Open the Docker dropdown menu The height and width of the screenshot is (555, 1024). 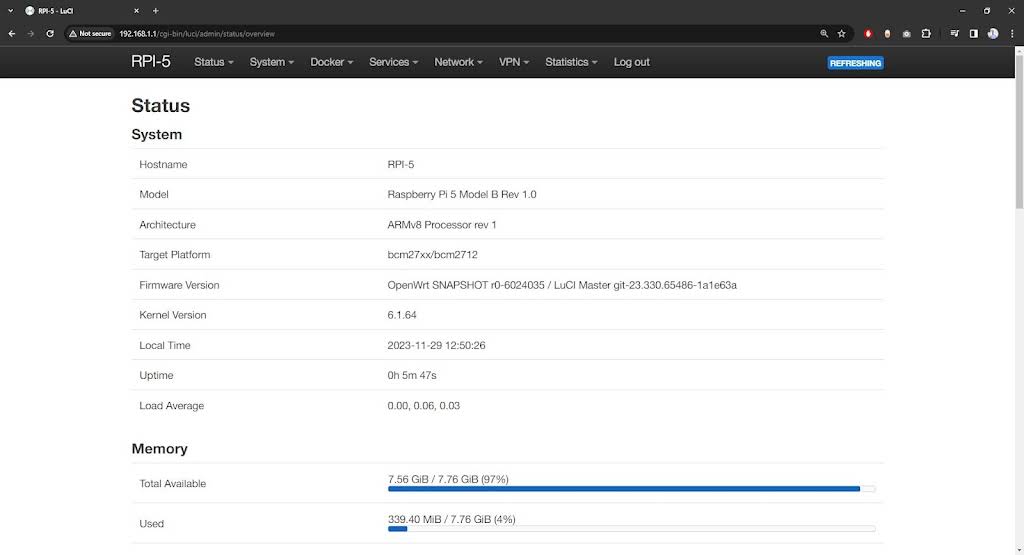pyautogui.click(x=331, y=62)
